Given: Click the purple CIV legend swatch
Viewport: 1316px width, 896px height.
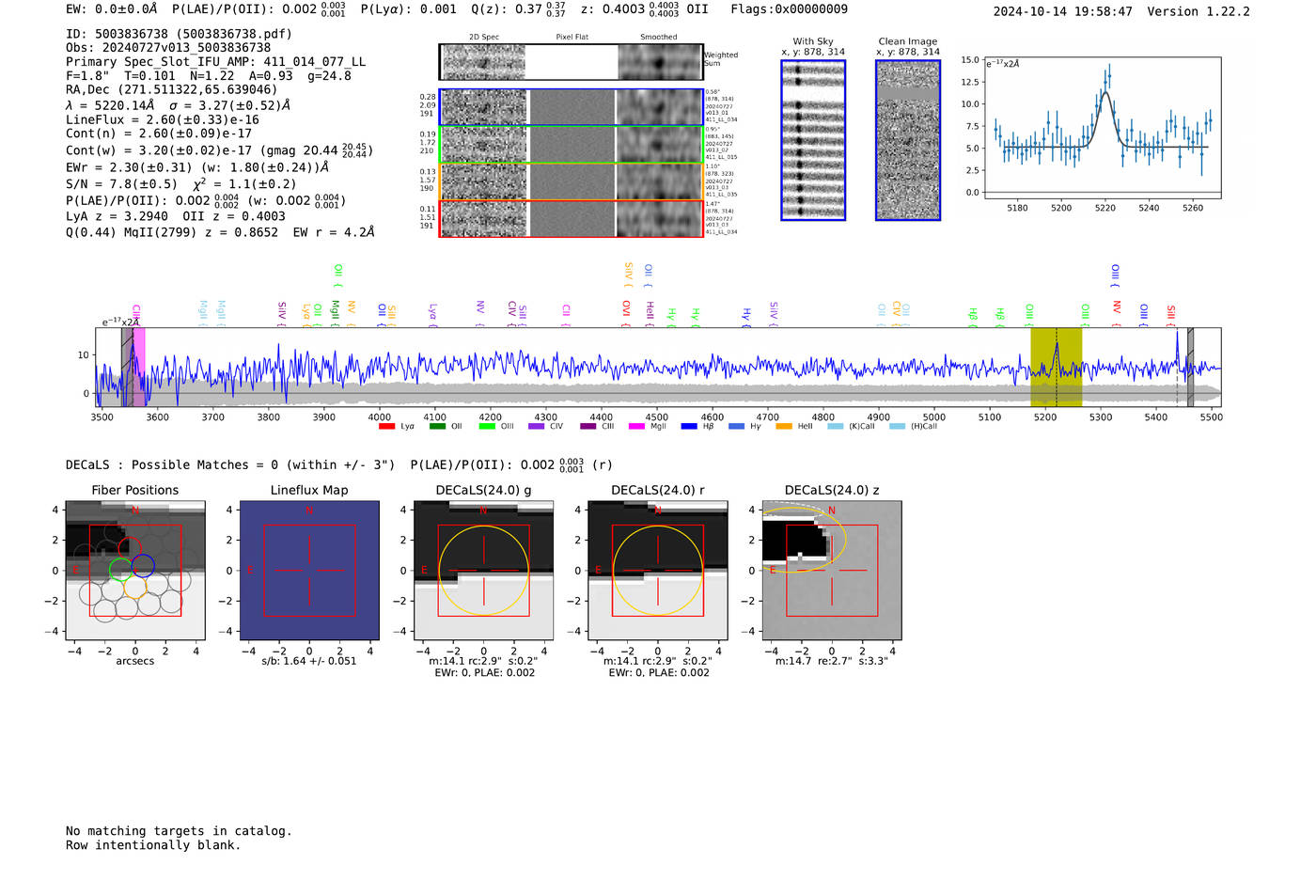Looking at the screenshot, I should point(536,427).
